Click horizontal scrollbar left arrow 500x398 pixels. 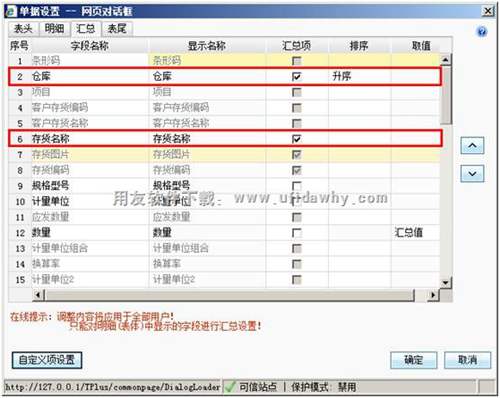pos(38,295)
